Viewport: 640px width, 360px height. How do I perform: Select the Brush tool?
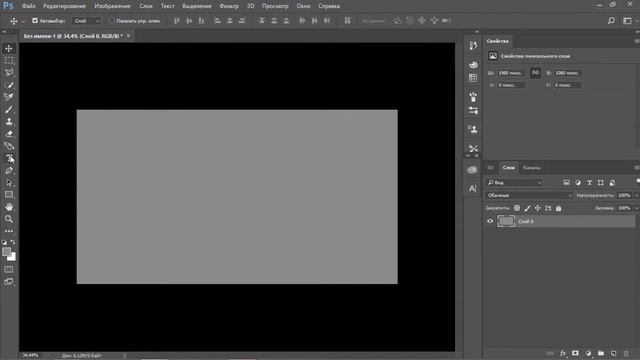(9, 109)
